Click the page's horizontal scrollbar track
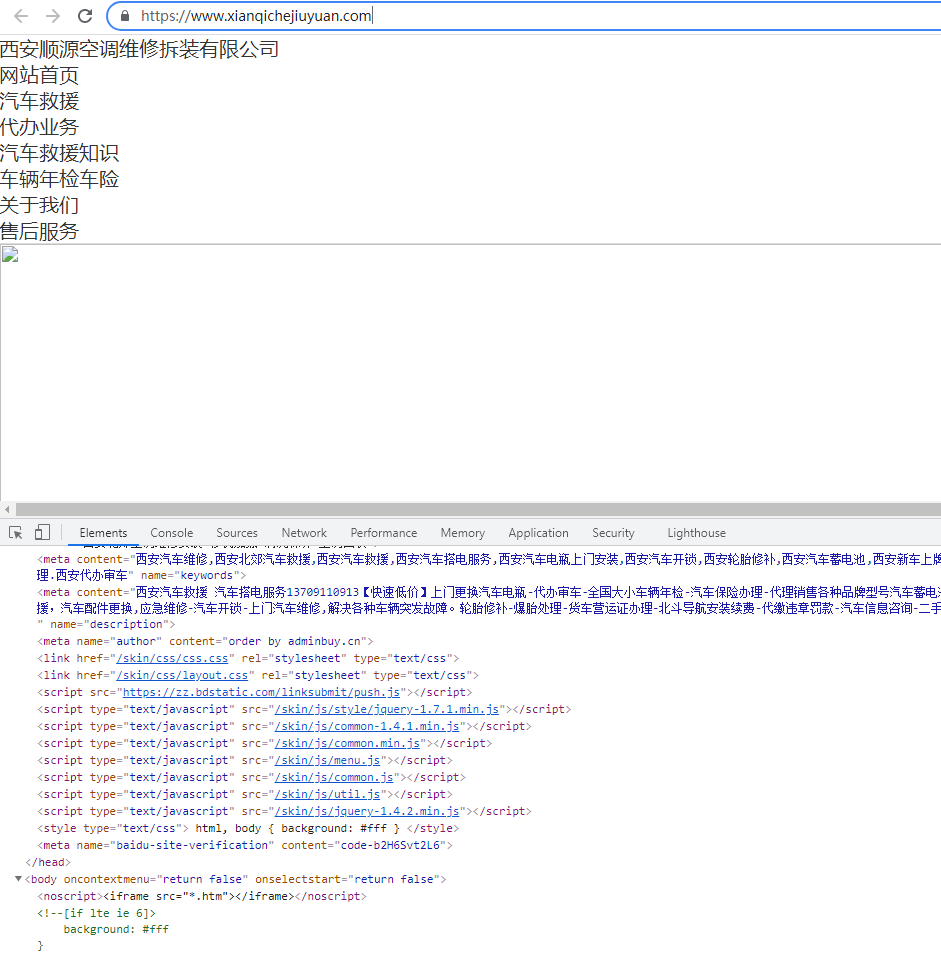Screen dimensions: 941x955 tap(470, 509)
